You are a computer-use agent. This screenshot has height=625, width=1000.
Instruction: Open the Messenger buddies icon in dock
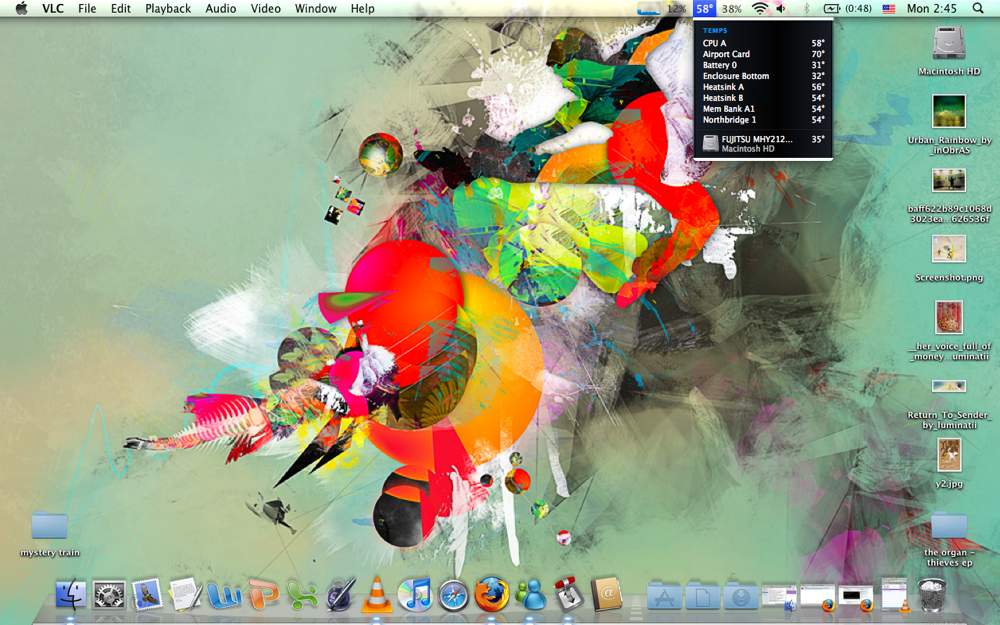coord(530,594)
